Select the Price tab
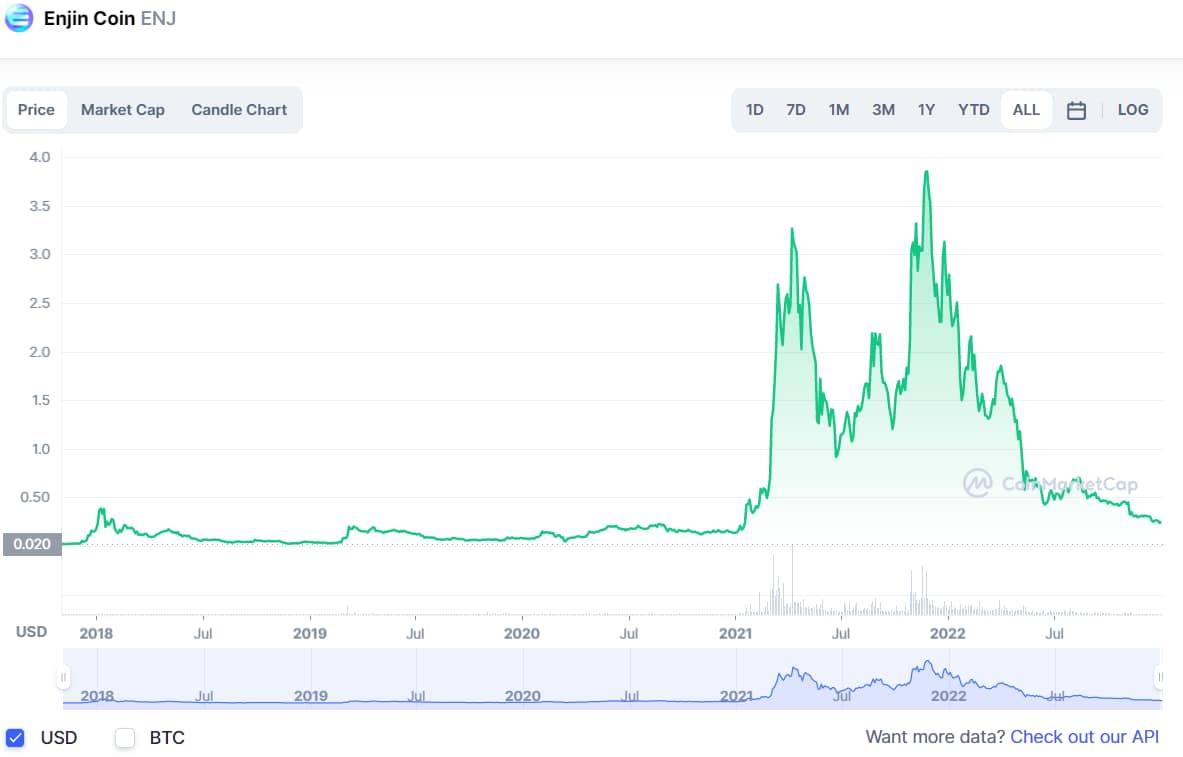 pyautogui.click(x=36, y=110)
